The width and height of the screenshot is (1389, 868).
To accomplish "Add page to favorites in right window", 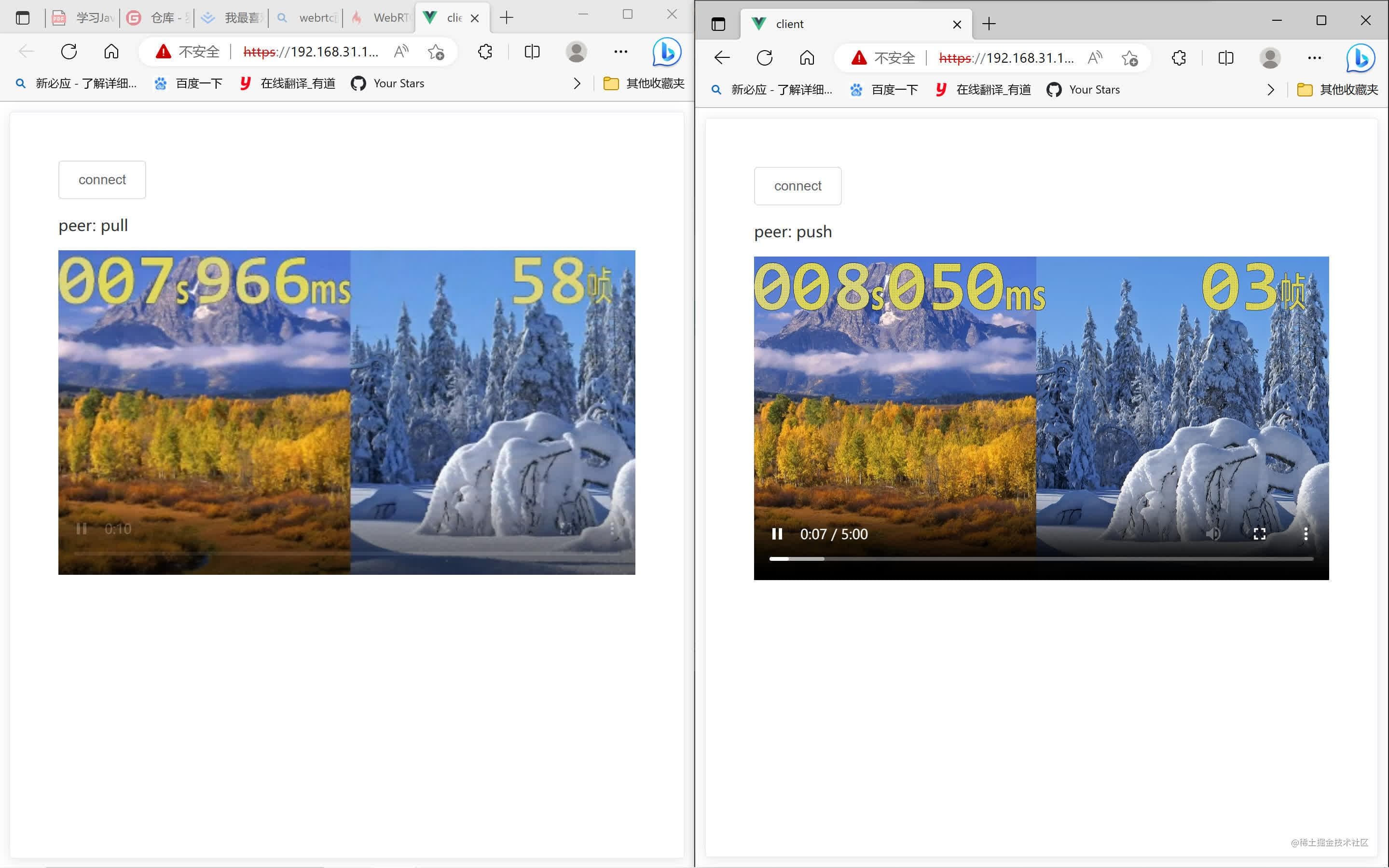I will click(1129, 58).
